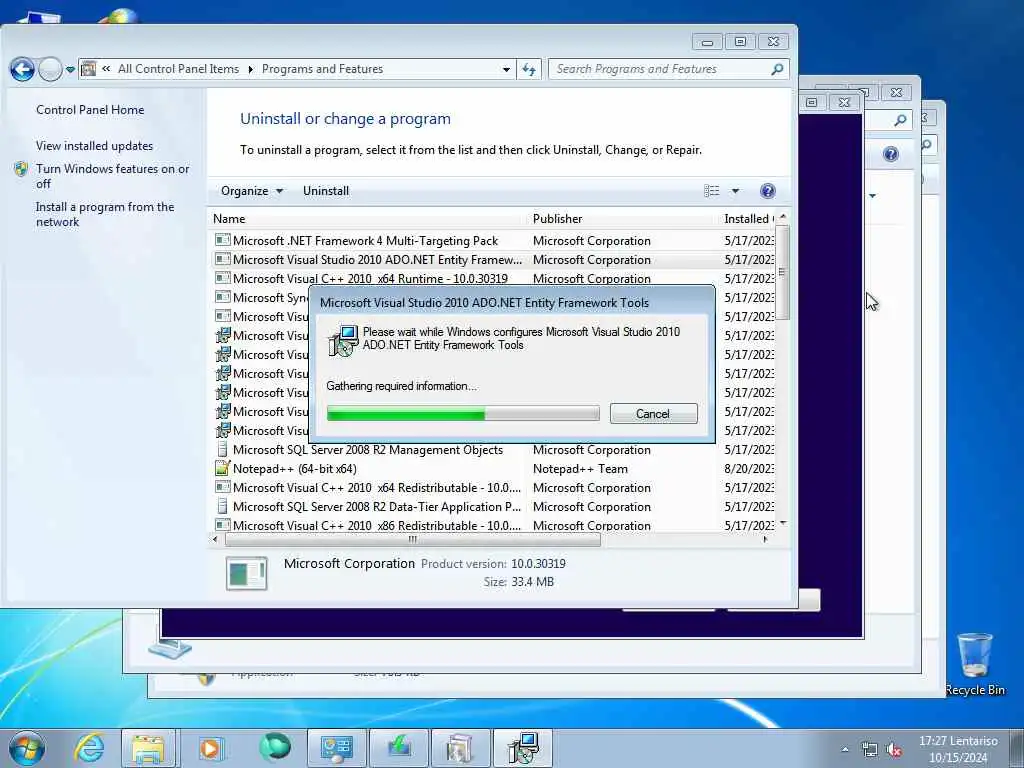Click the Cancel button in configure dialog
Image resolution: width=1024 pixels, height=768 pixels.
click(653, 413)
